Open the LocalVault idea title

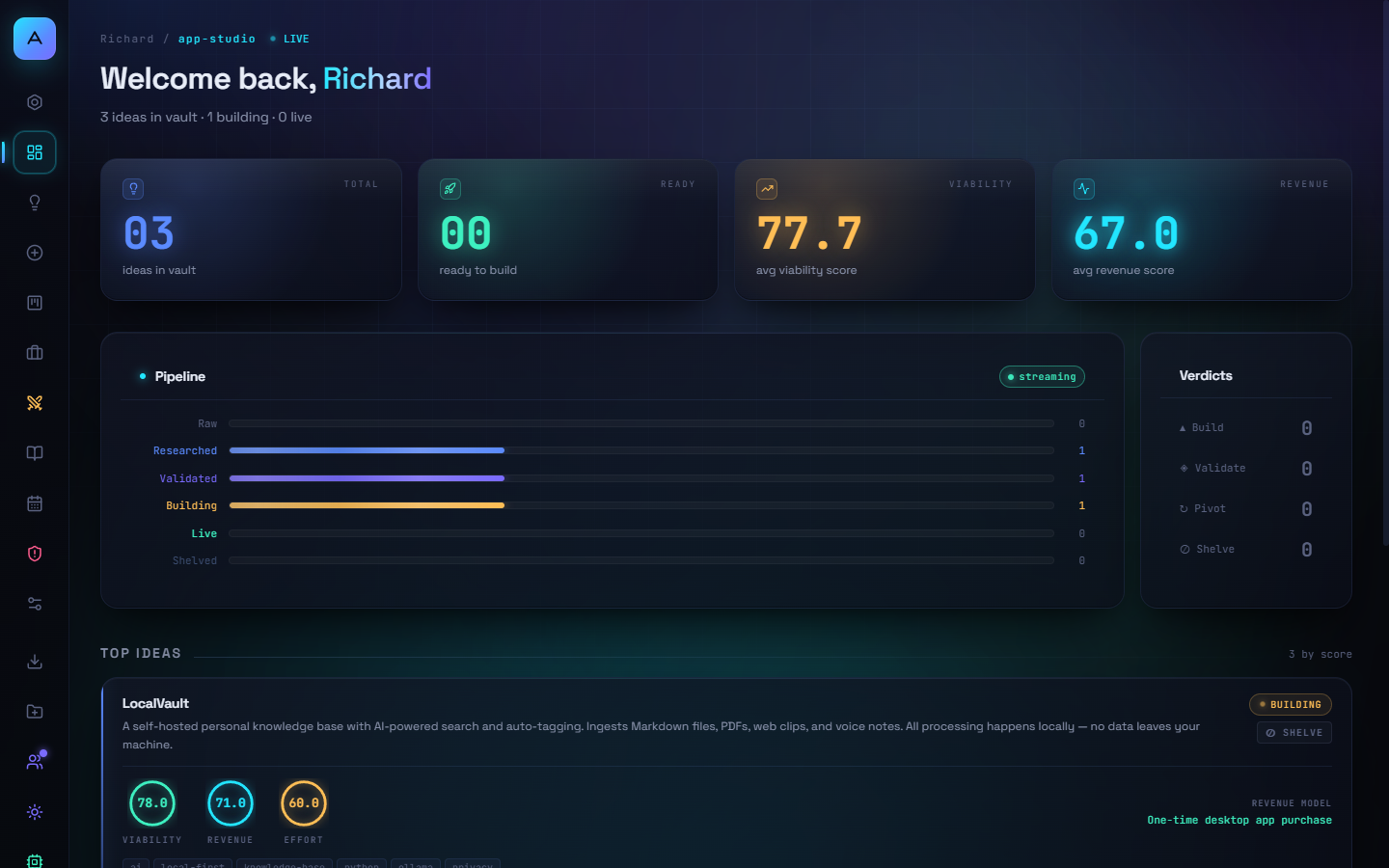tap(155, 704)
